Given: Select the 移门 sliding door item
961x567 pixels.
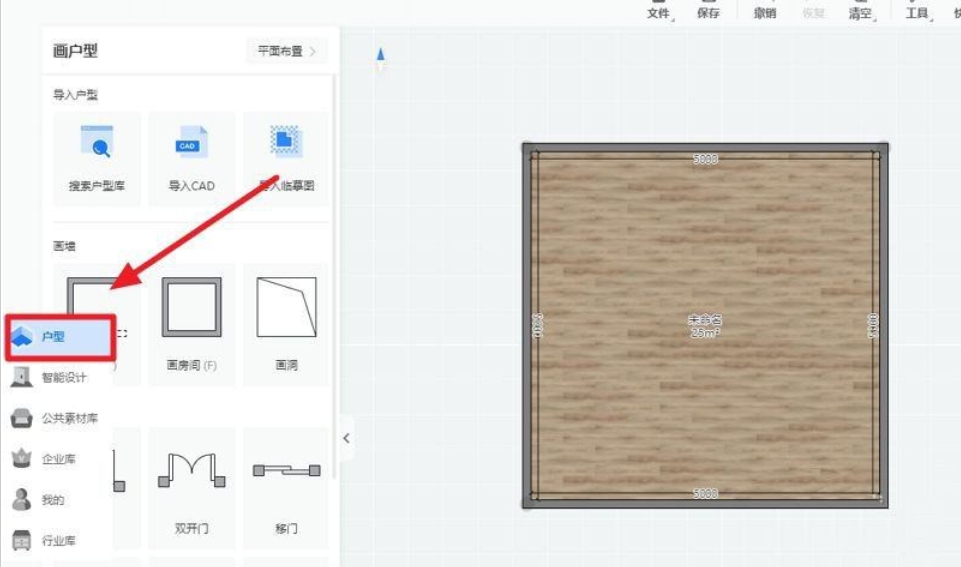Looking at the screenshot, I should [286, 472].
